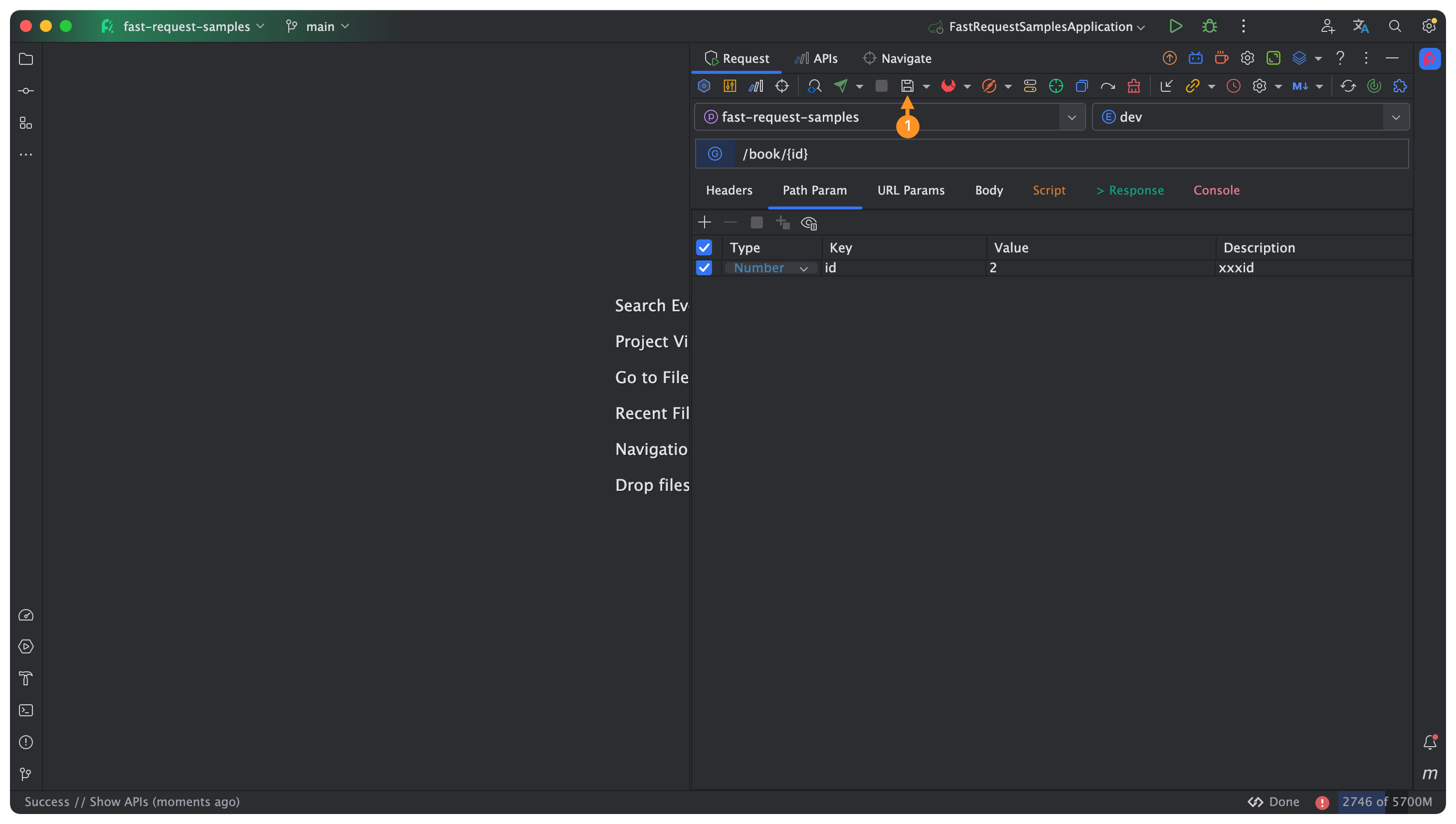Stop the running request
This screenshot has height=824, width=1456.
coord(882,86)
